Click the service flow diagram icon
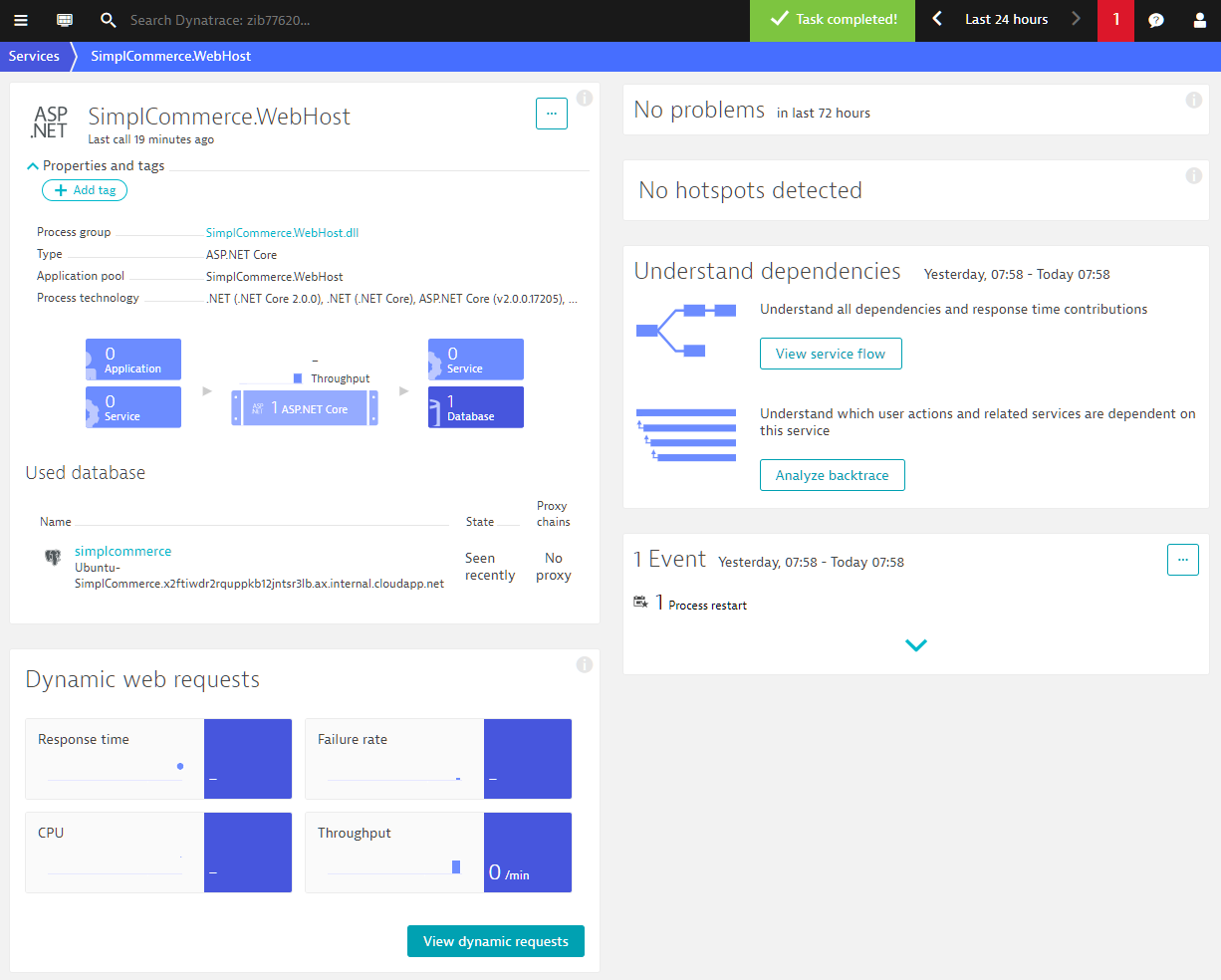Viewport: 1221px width, 980px height. [x=686, y=330]
